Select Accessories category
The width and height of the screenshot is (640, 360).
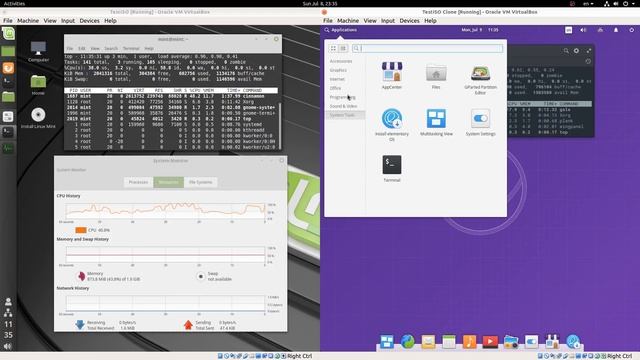340,61
